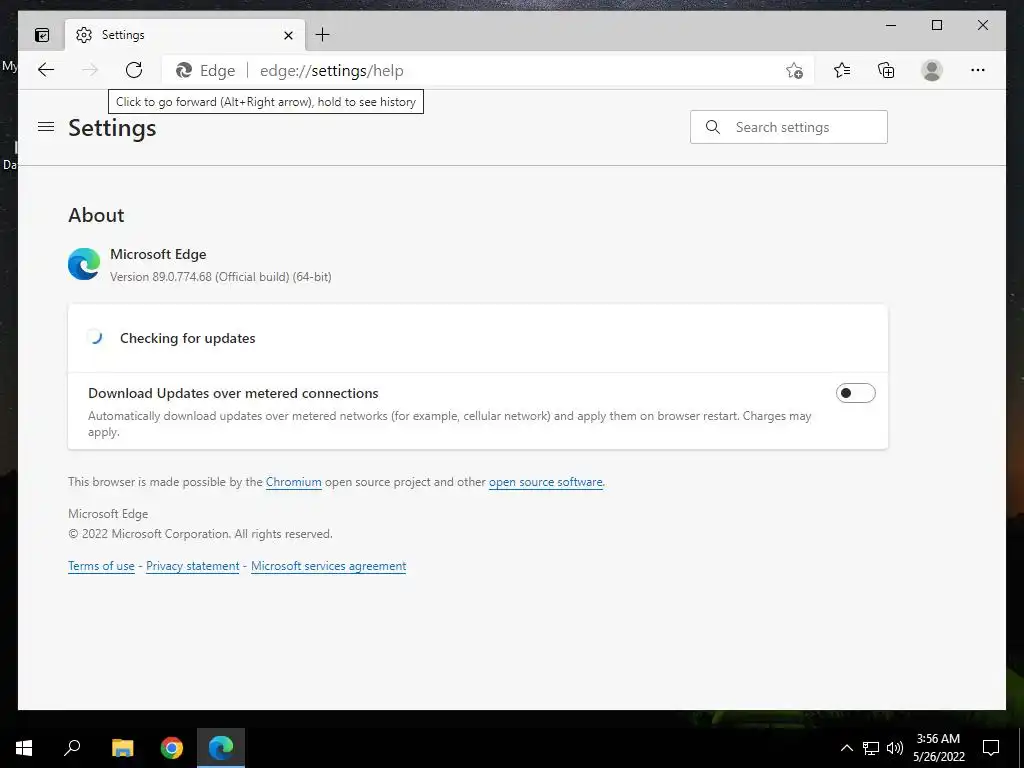Viewport: 1024px width, 768px height.
Task: Click the Version 89.0.774.68 text
Action: 221,277
